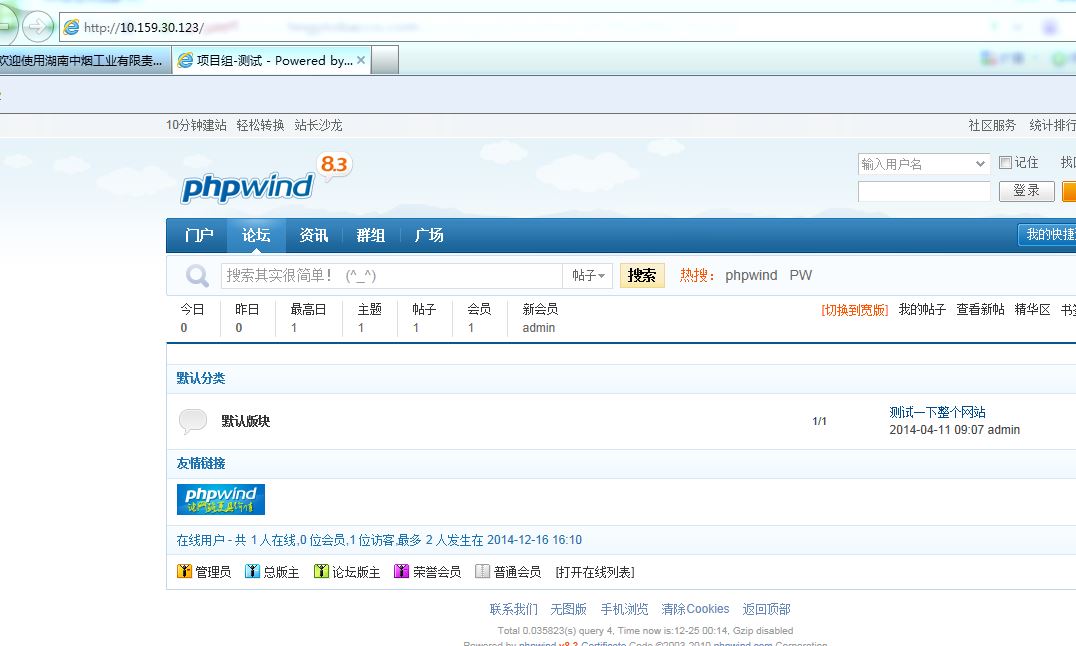Click the 清除Cookies footer link
This screenshot has height=646, width=1076.
(x=695, y=609)
